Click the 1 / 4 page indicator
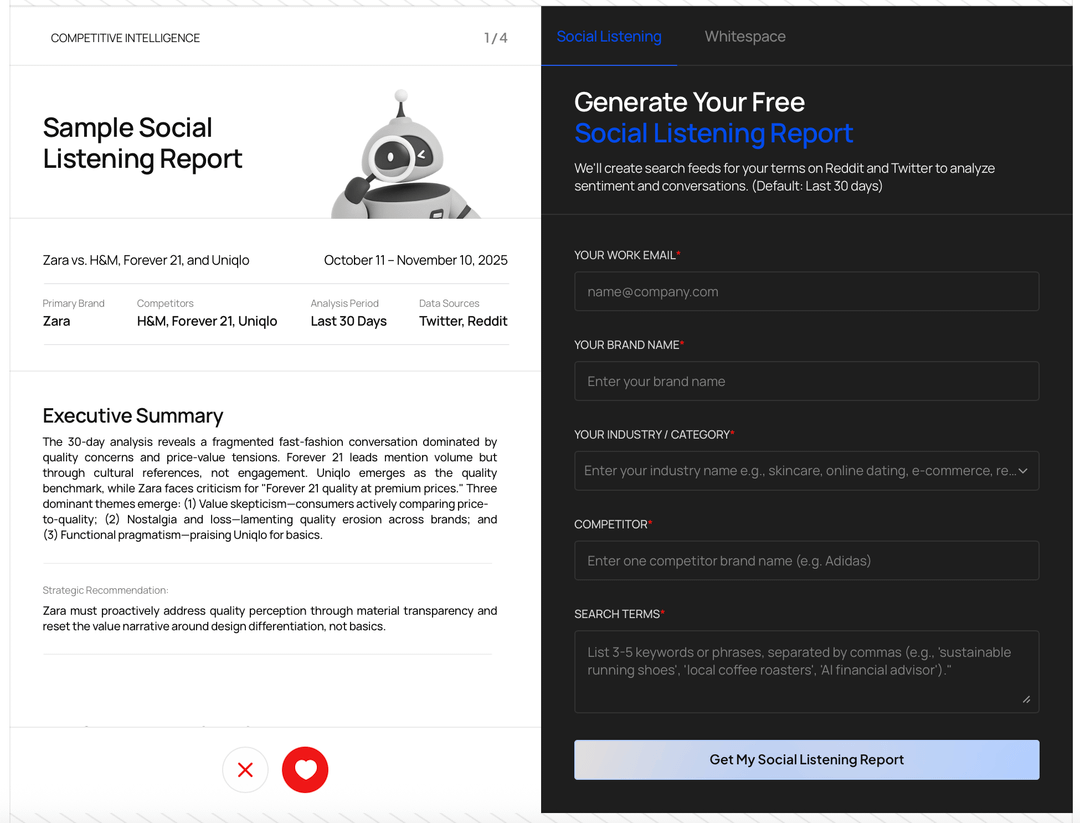Image resolution: width=1080 pixels, height=823 pixels. point(495,38)
